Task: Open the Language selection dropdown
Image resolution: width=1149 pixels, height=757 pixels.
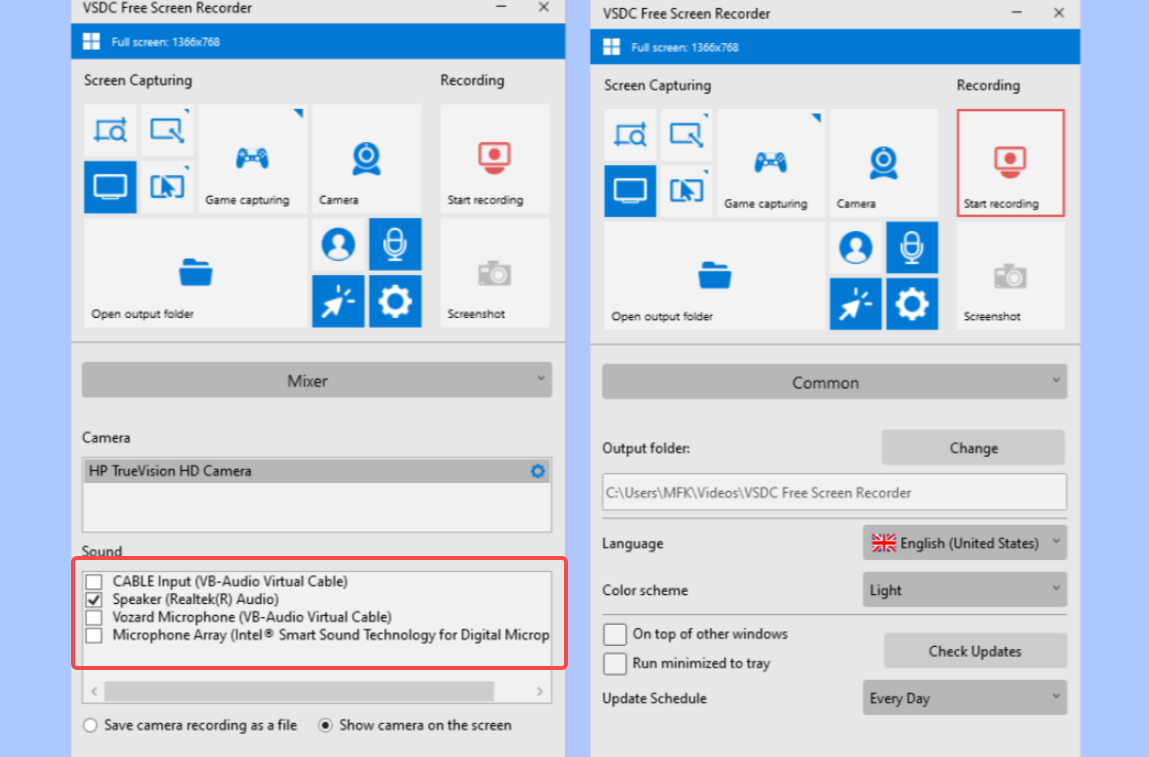Action: click(x=963, y=542)
